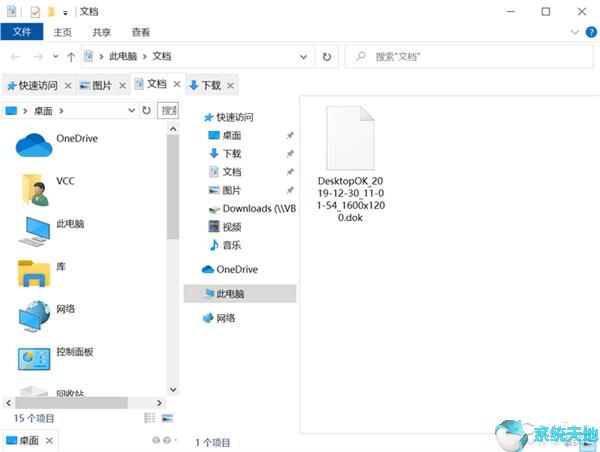Select 此电脑 in navigation tree
This screenshot has height=452, width=600.
(240, 294)
